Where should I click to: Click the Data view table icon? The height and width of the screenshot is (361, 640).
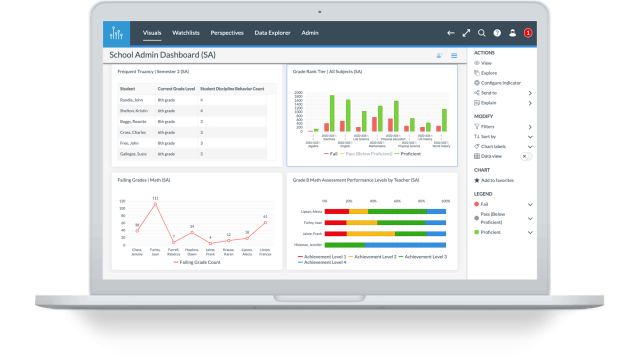tap(476, 156)
